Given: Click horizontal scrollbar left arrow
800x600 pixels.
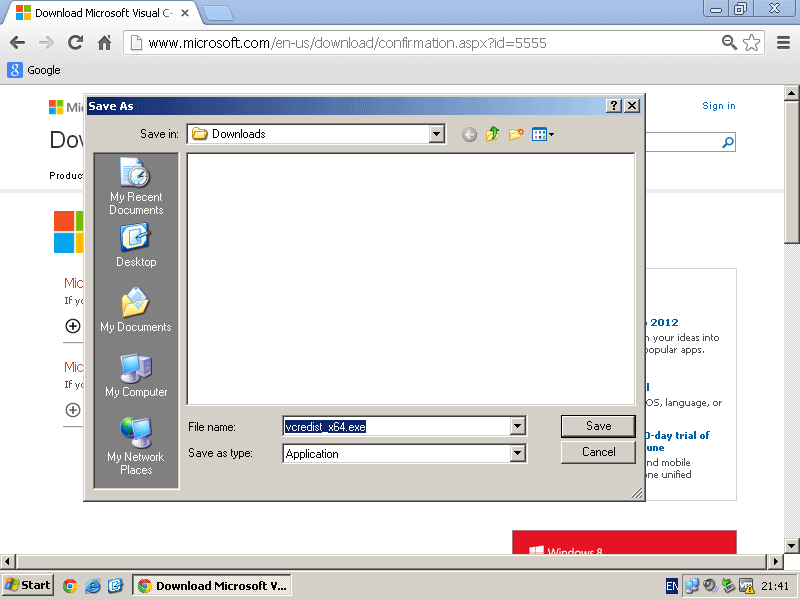Looking at the screenshot, I should coord(7,562).
